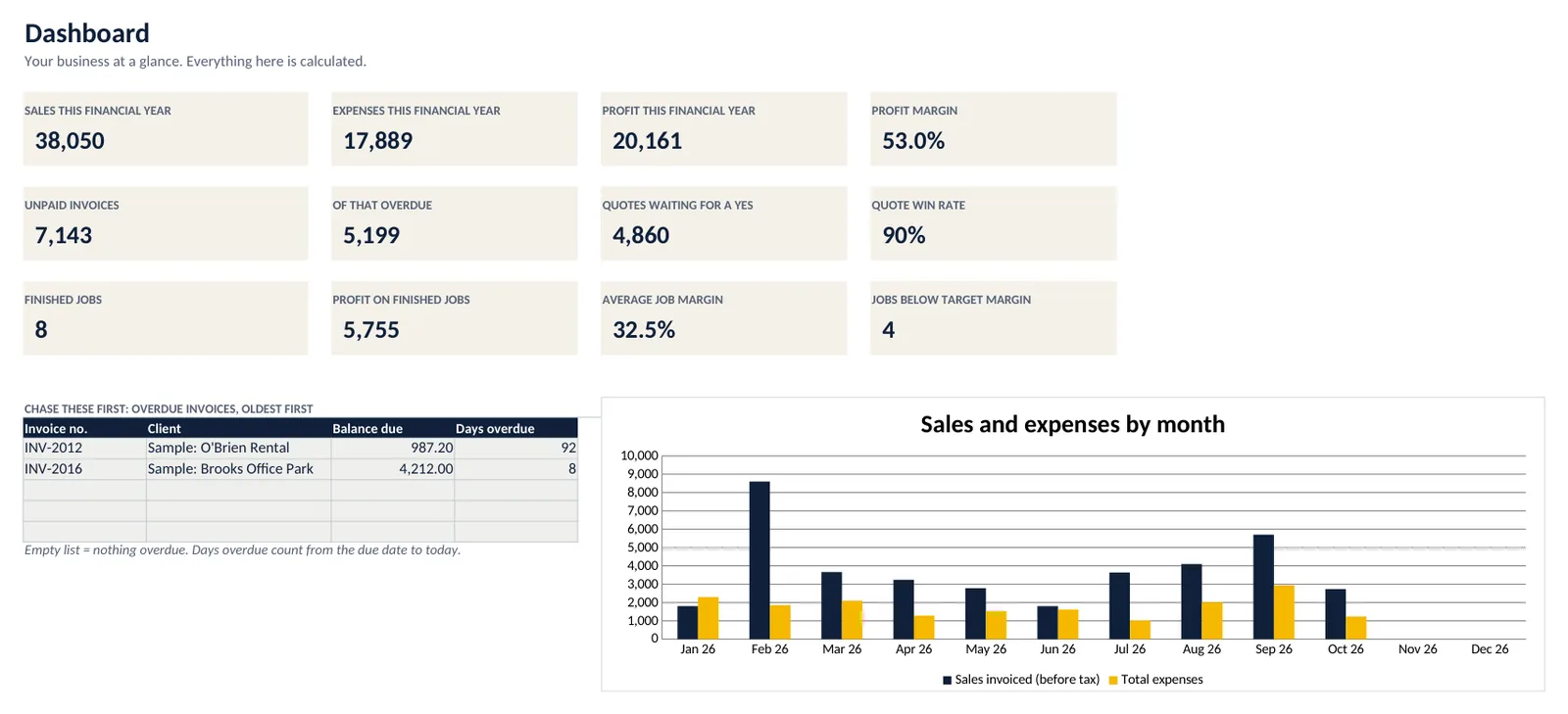Click the 4,212.00 balance due cell

pyautogui.click(x=393, y=469)
